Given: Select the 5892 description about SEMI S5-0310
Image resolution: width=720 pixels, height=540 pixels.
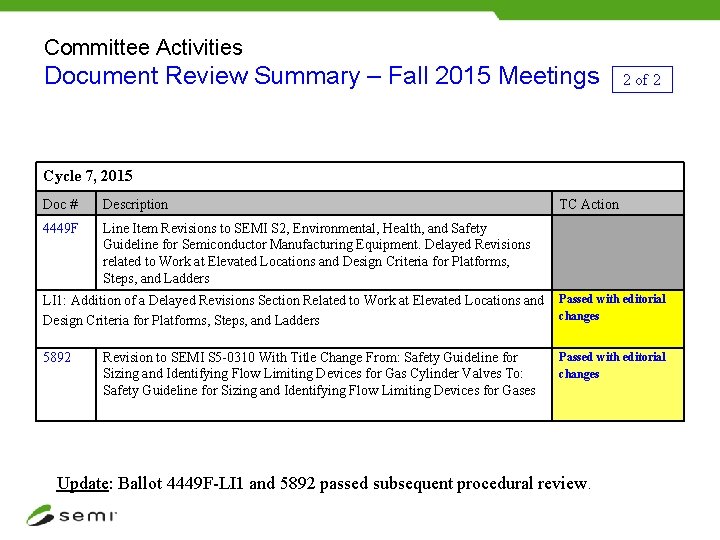Looking at the screenshot, I should tap(319, 373).
